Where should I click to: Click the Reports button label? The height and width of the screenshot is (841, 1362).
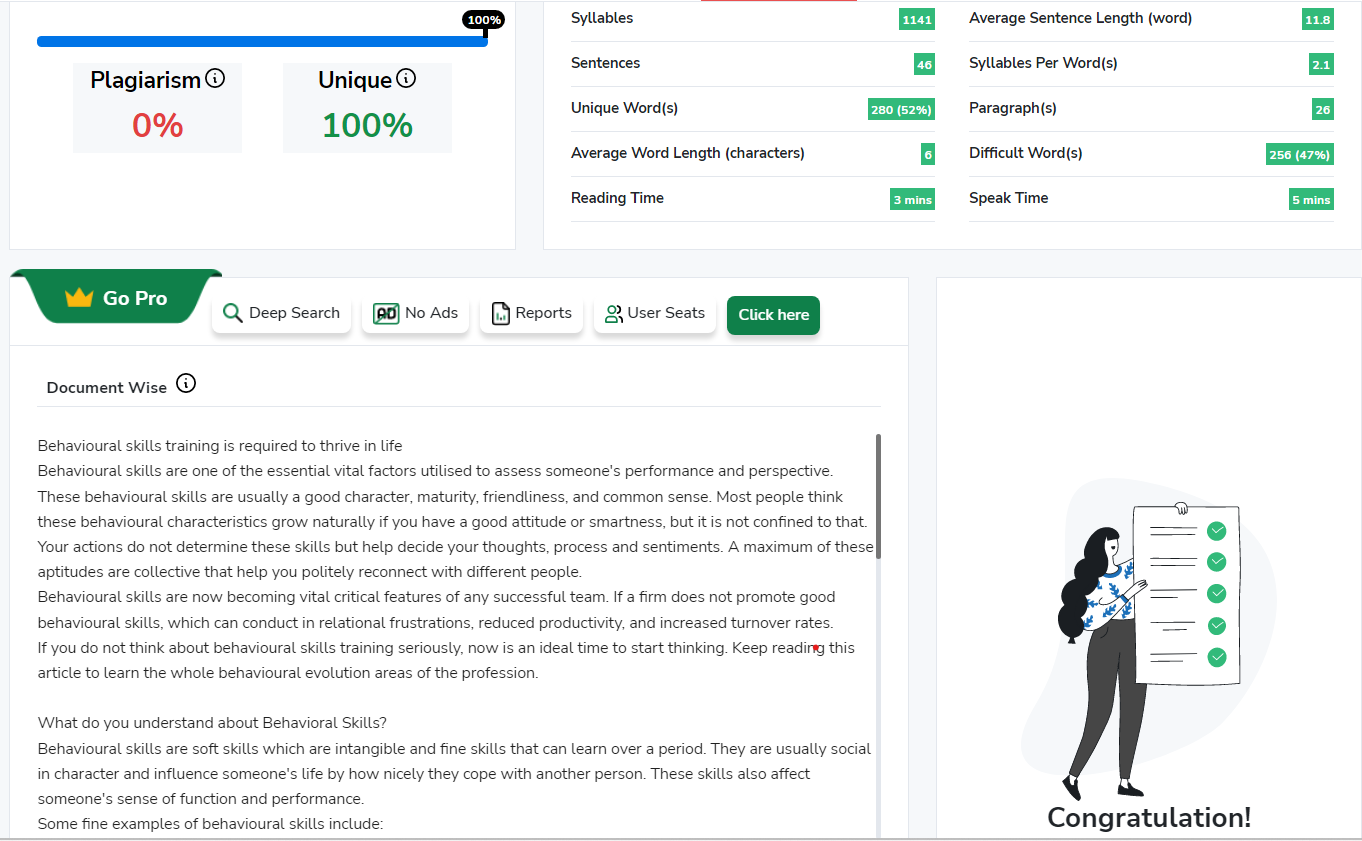pos(544,313)
